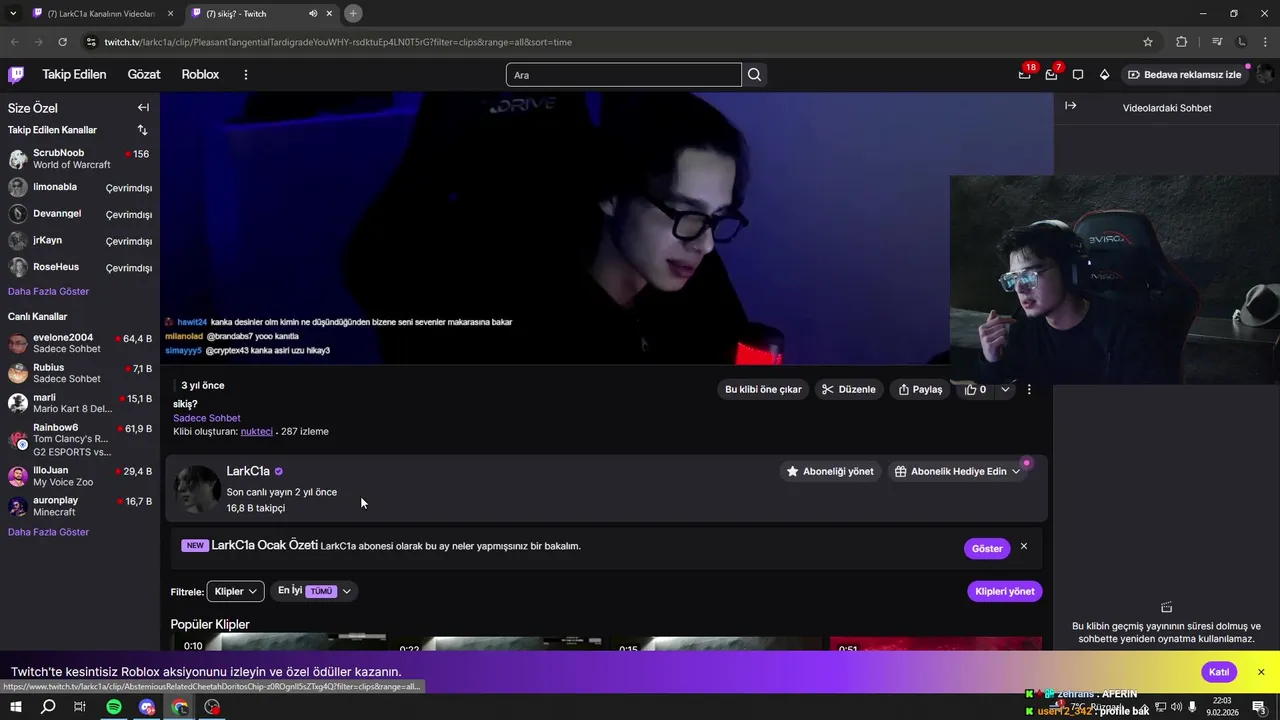1280x720 pixels.
Task: Go to the Takip Edilen tab
Action: (x=74, y=75)
